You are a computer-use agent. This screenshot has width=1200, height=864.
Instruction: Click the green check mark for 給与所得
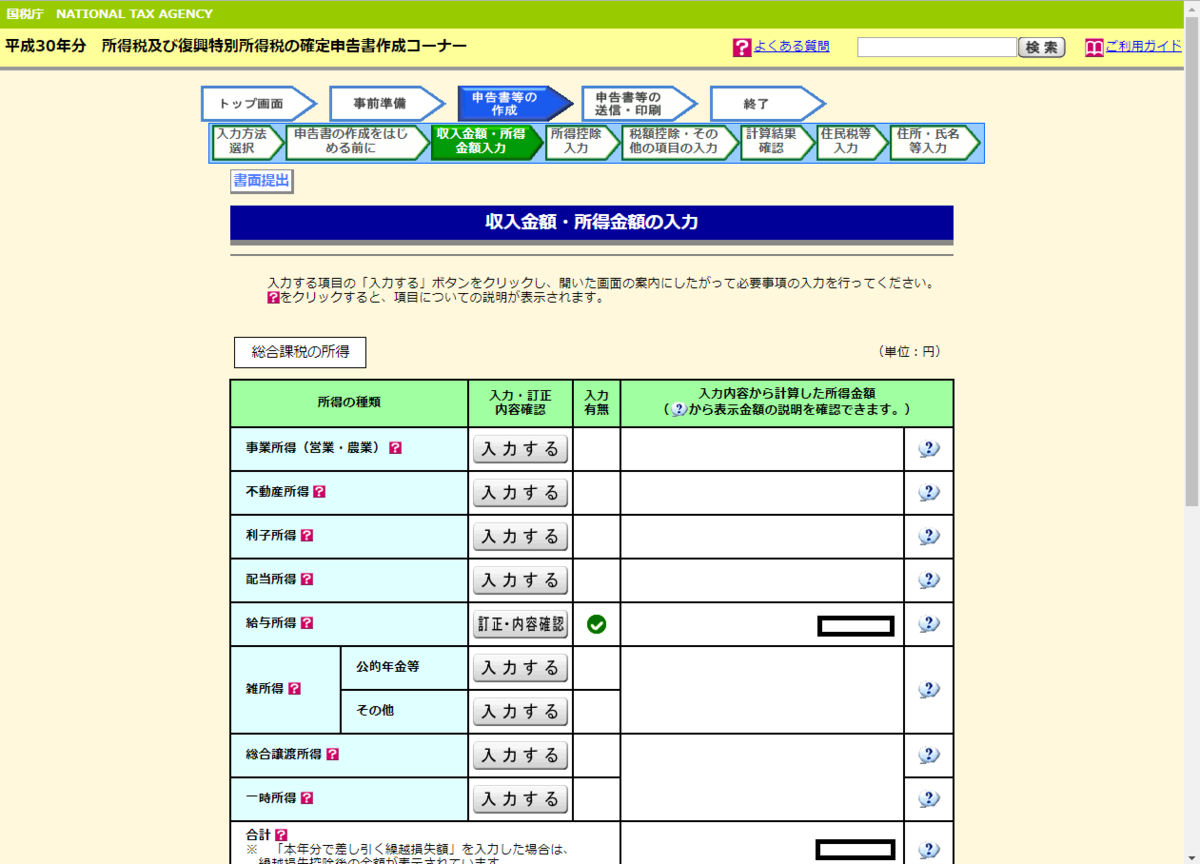point(597,624)
